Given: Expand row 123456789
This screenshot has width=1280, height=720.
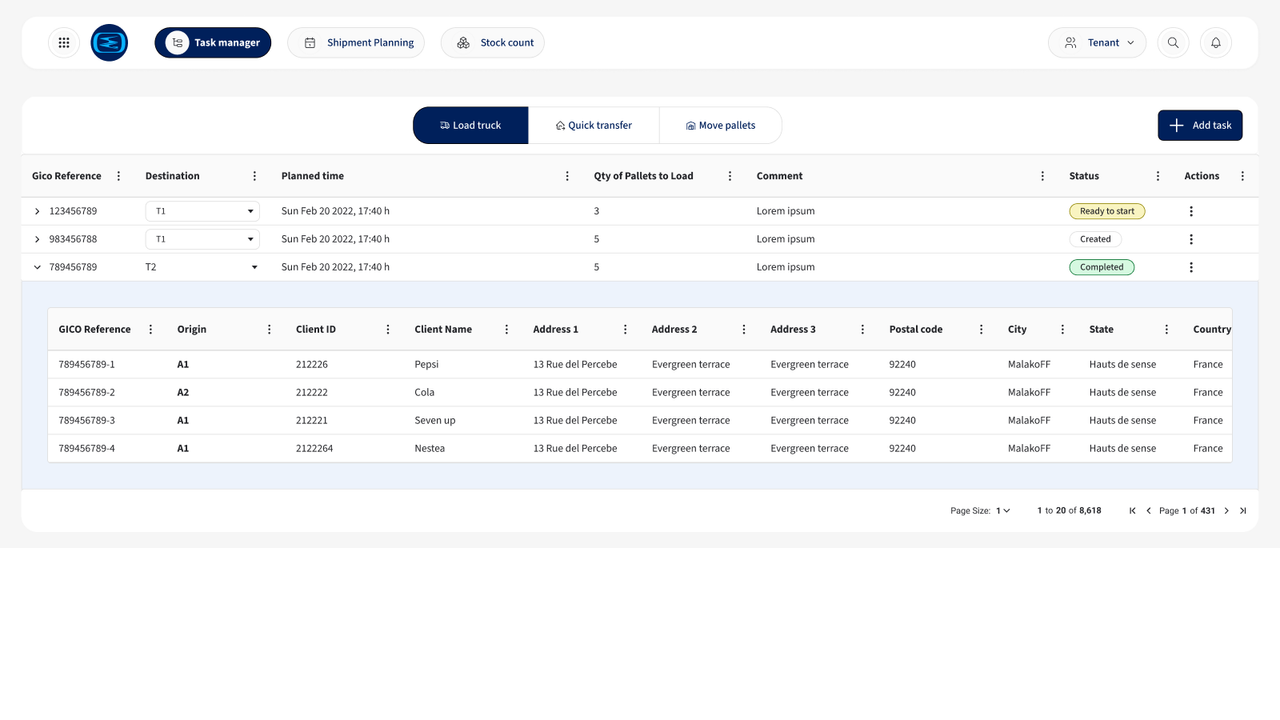Looking at the screenshot, I should tap(37, 211).
